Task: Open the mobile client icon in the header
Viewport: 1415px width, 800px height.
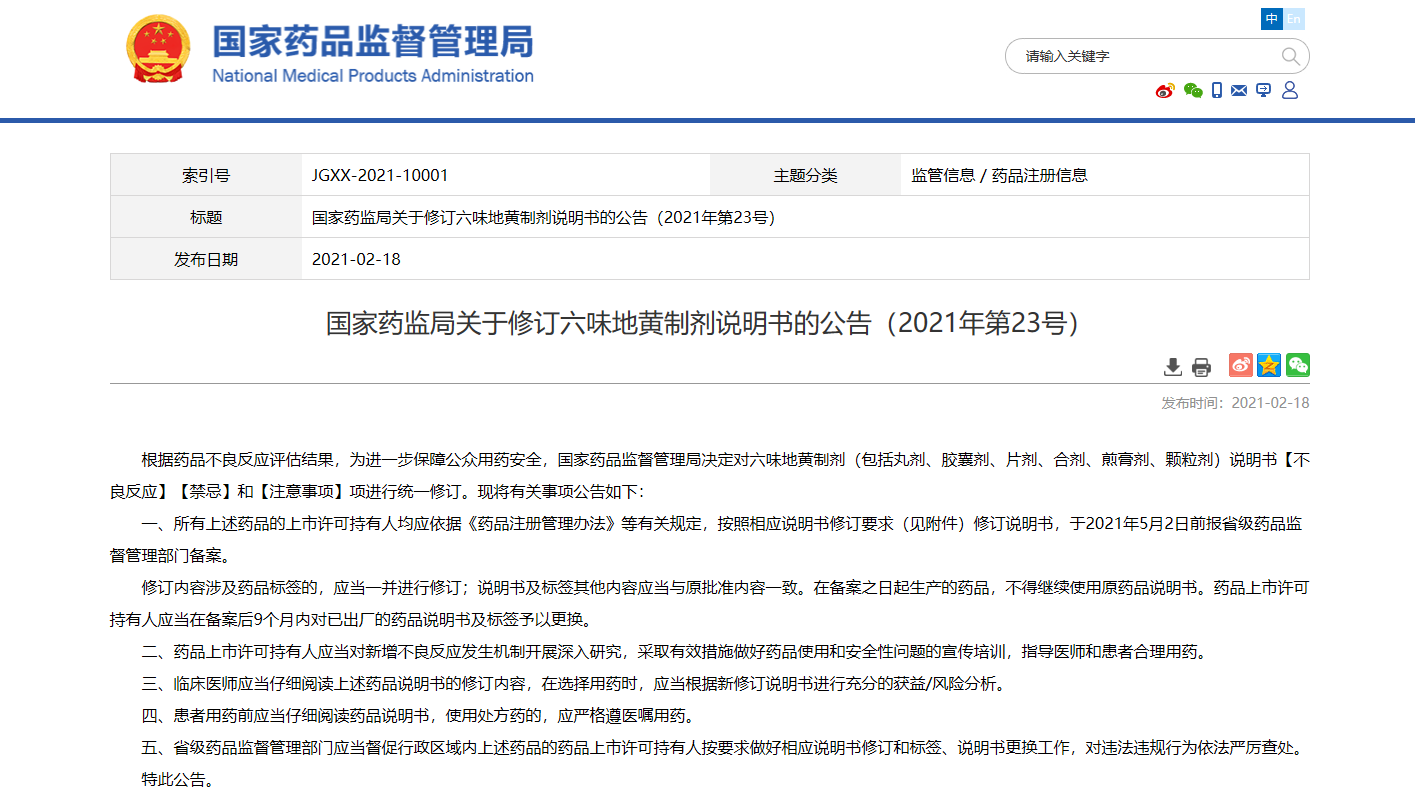Action: coord(1215,90)
